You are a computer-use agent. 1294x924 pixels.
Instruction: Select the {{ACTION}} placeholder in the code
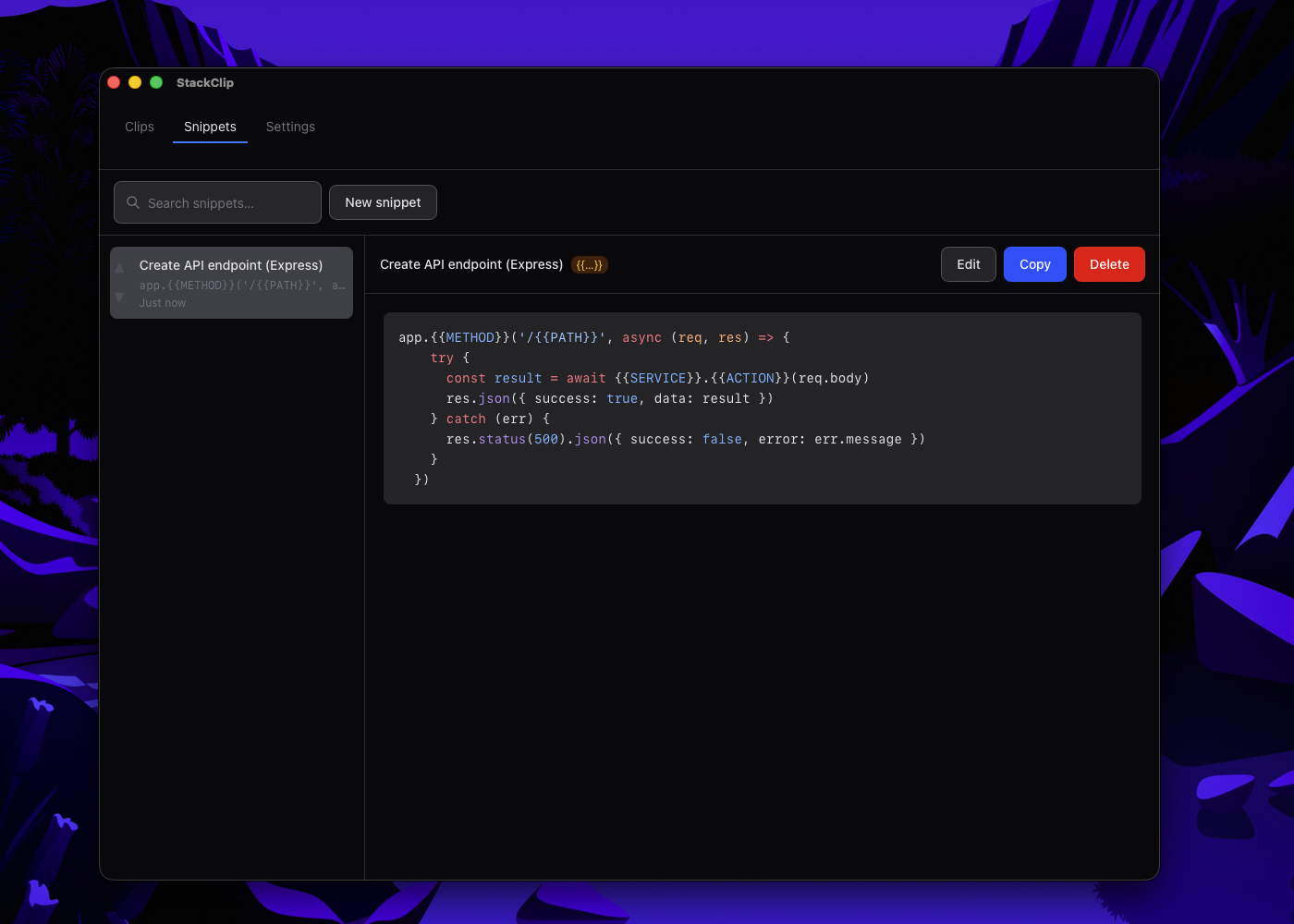[x=749, y=378]
